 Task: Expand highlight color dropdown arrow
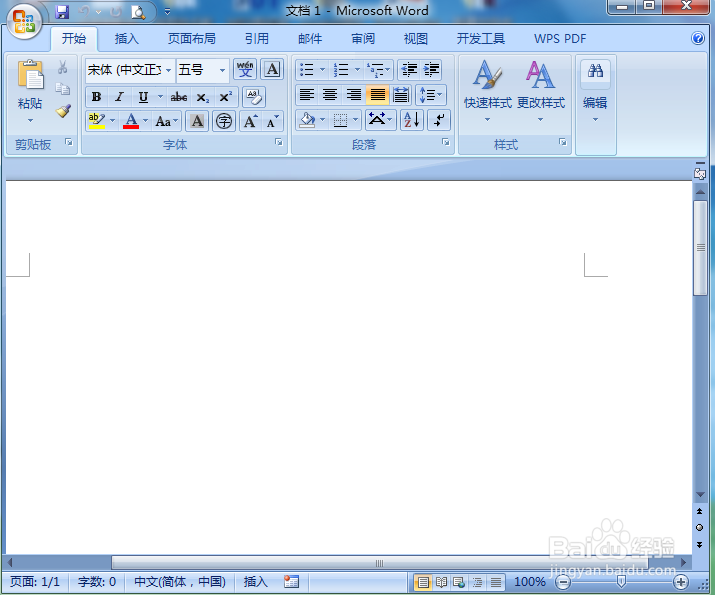point(112,121)
